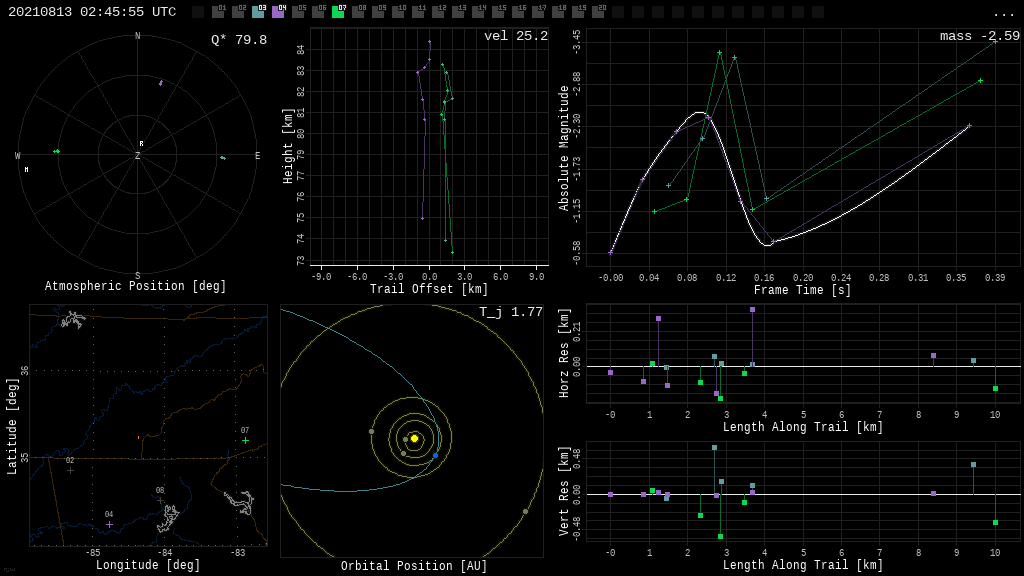Click the Z zenith marker in polar plot
1024x576 pixels.
[x=138, y=156]
